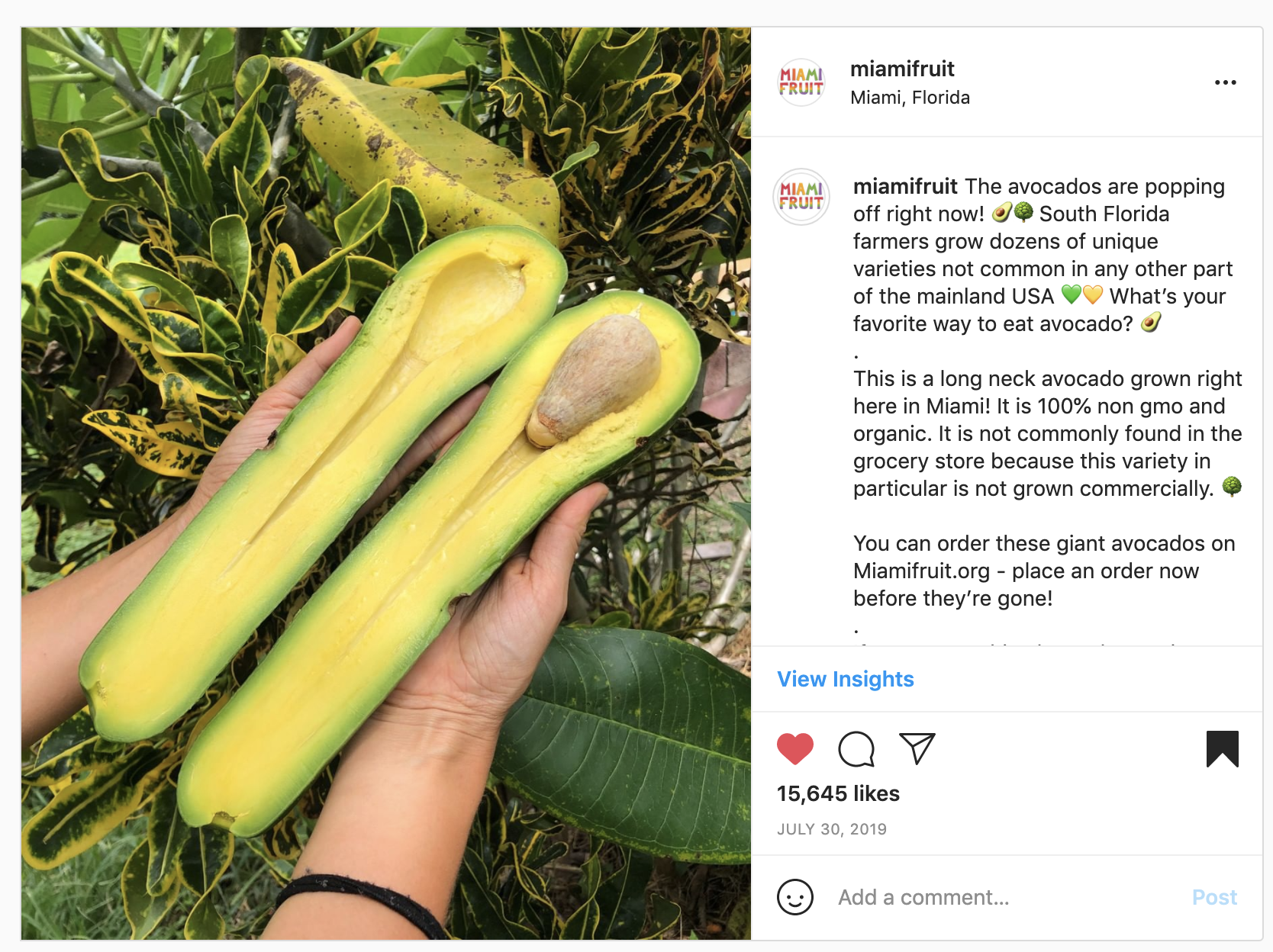Click Miamifruit.org text in caption
Screen dimensions: 1273x952
tap(921, 571)
